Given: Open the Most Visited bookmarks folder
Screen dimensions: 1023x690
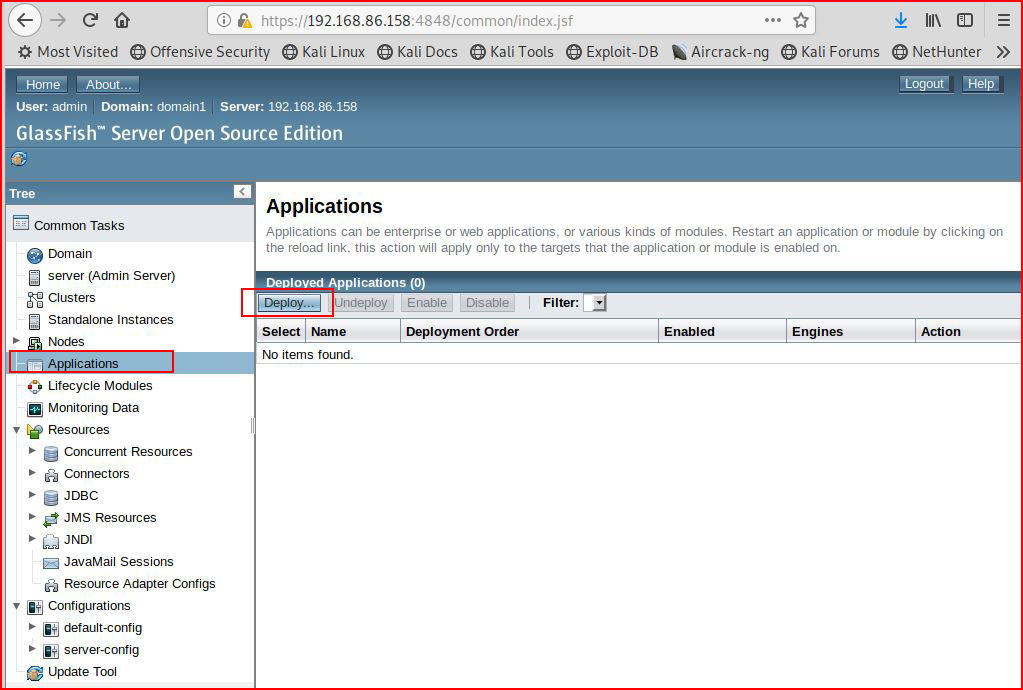Looking at the screenshot, I should [x=68, y=52].
